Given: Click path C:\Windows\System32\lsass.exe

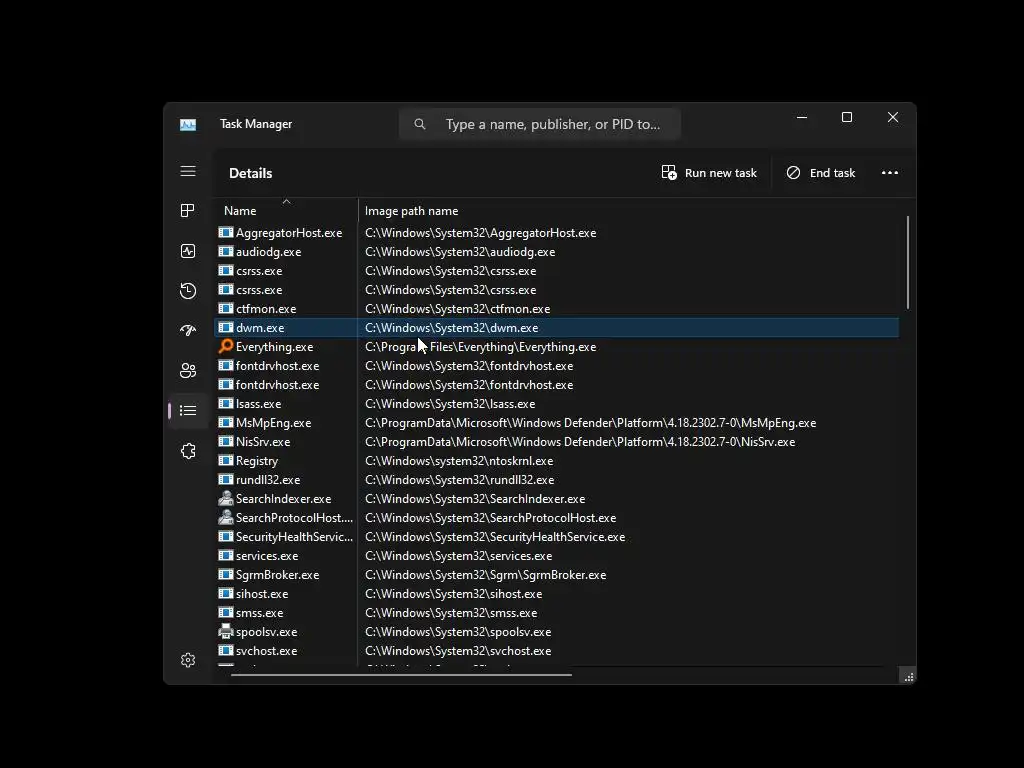Looking at the screenshot, I should click(x=450, y=404).
